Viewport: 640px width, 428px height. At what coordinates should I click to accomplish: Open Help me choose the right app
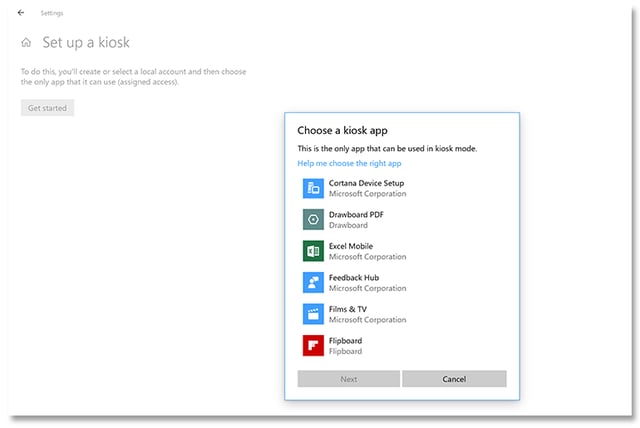(349, 163)
